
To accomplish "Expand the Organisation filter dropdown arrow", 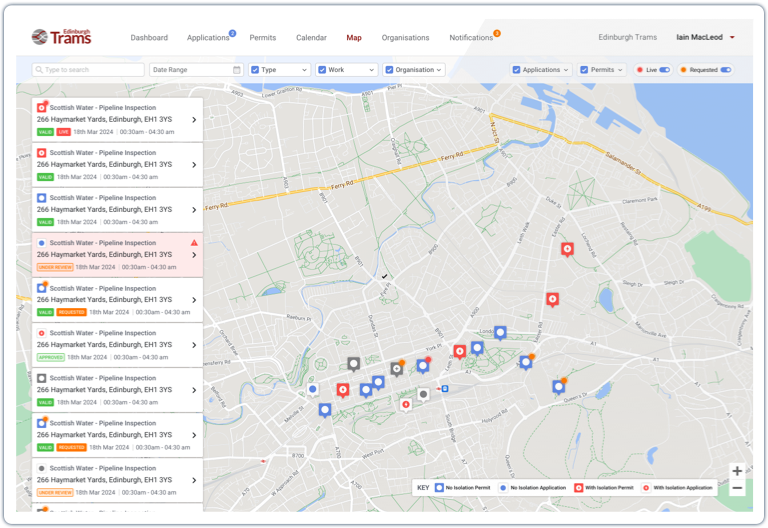I will click(439, 70).
